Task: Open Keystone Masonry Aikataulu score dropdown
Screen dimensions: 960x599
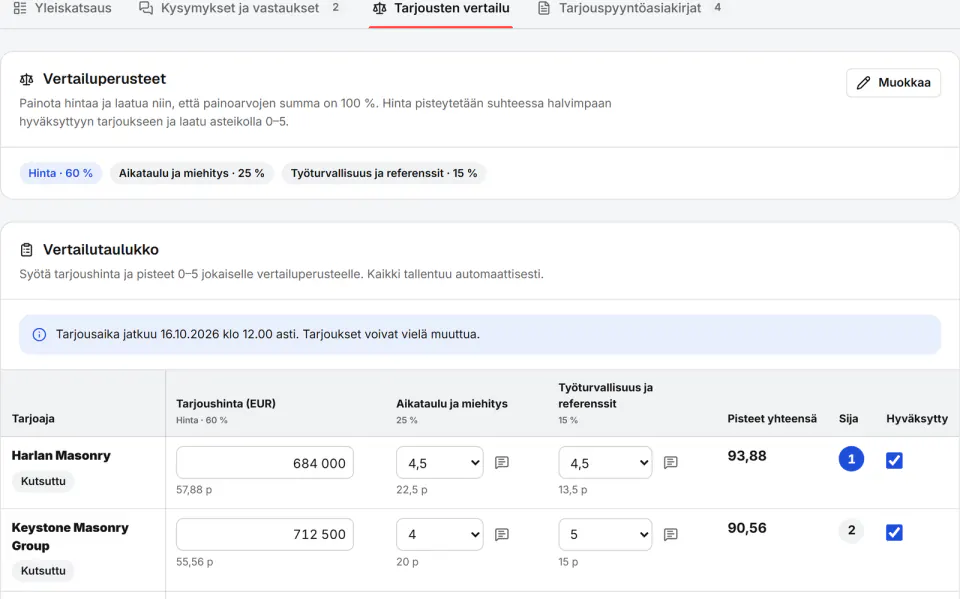Action: (440, 534)
